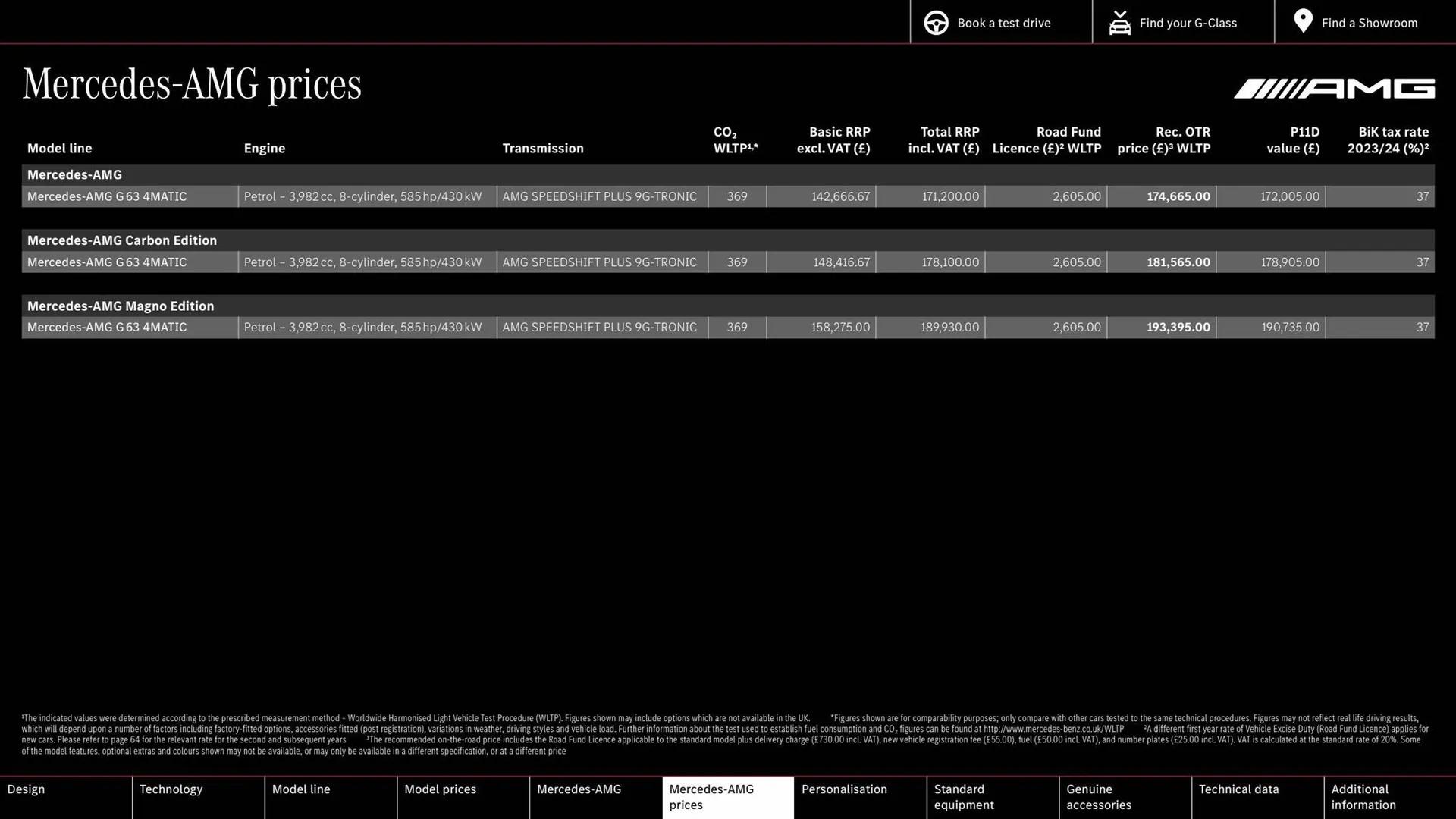Click the location pin Find a Showroom icon

[x=1303, y=22]
